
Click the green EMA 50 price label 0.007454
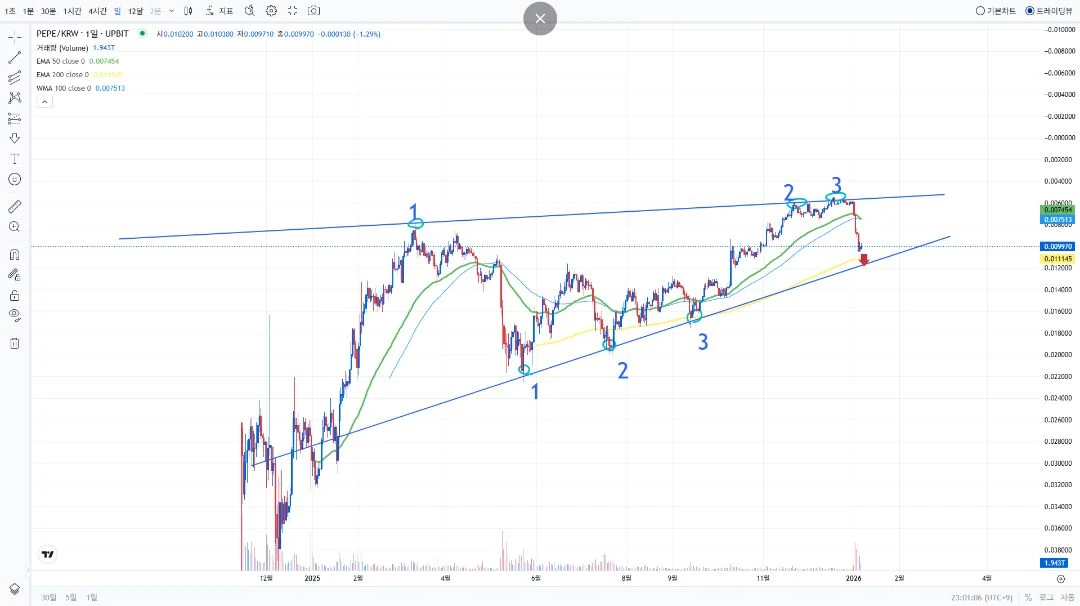pos(1057,209)
